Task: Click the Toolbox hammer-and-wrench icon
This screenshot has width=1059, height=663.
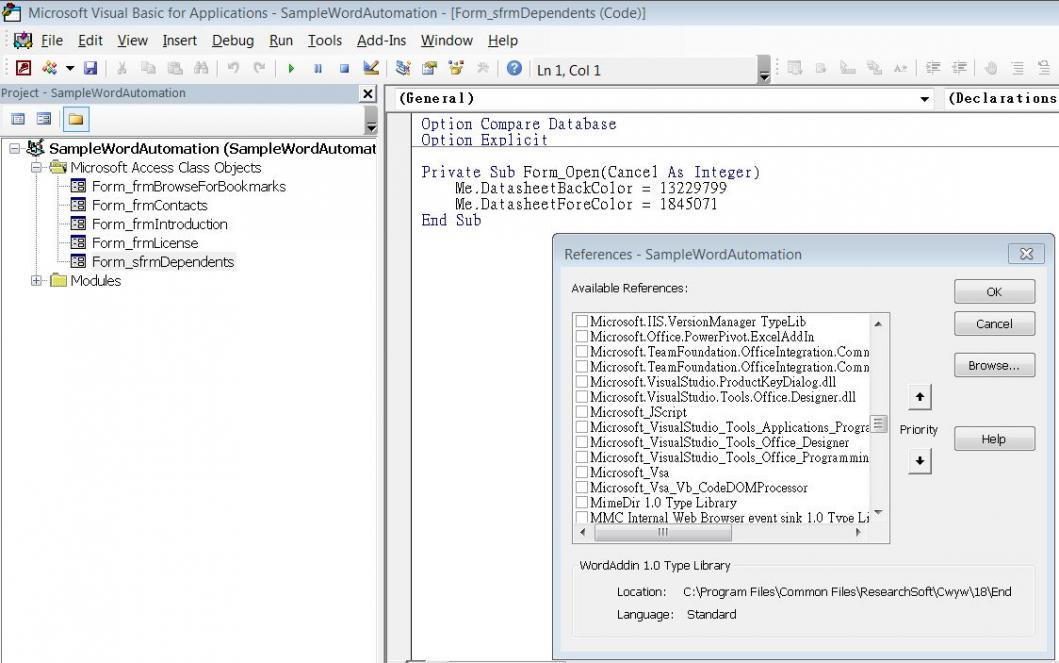Action: 482,68
